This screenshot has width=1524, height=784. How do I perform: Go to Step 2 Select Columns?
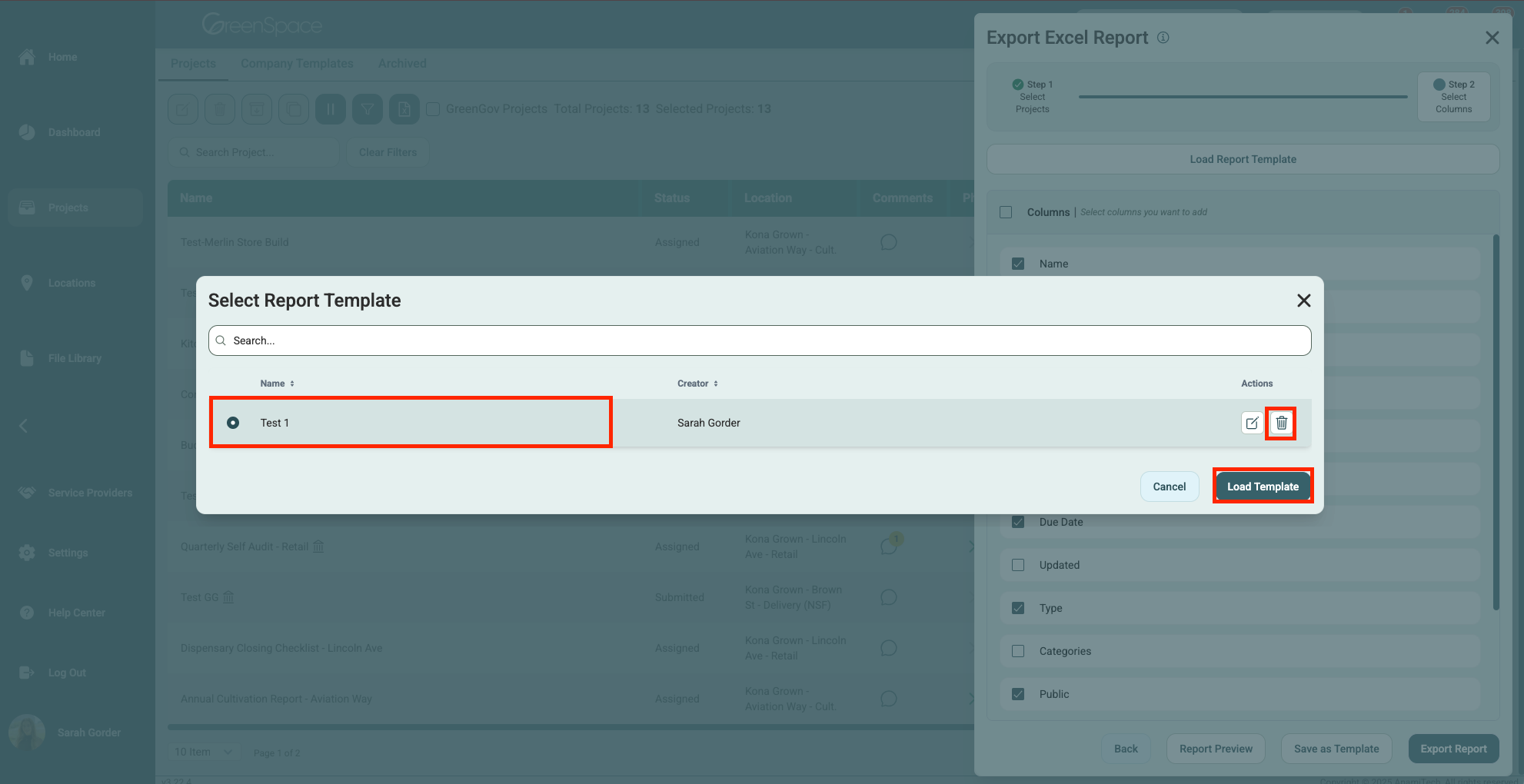click(1453, 97)
